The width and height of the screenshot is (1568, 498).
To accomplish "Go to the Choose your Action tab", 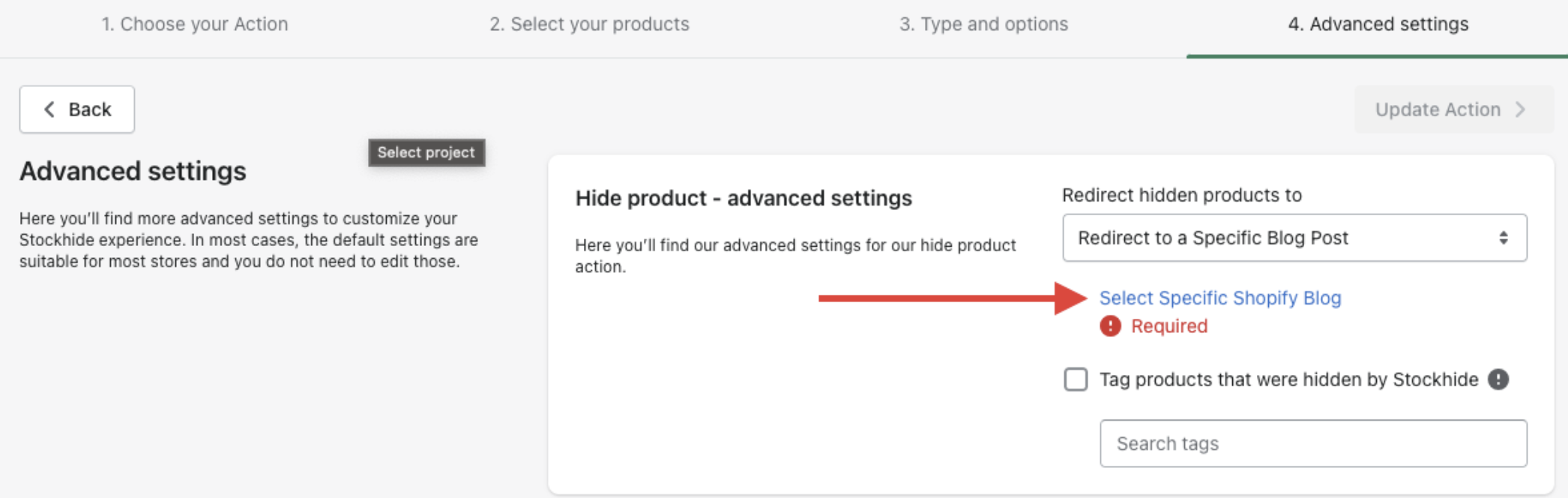I will (195, 24).
